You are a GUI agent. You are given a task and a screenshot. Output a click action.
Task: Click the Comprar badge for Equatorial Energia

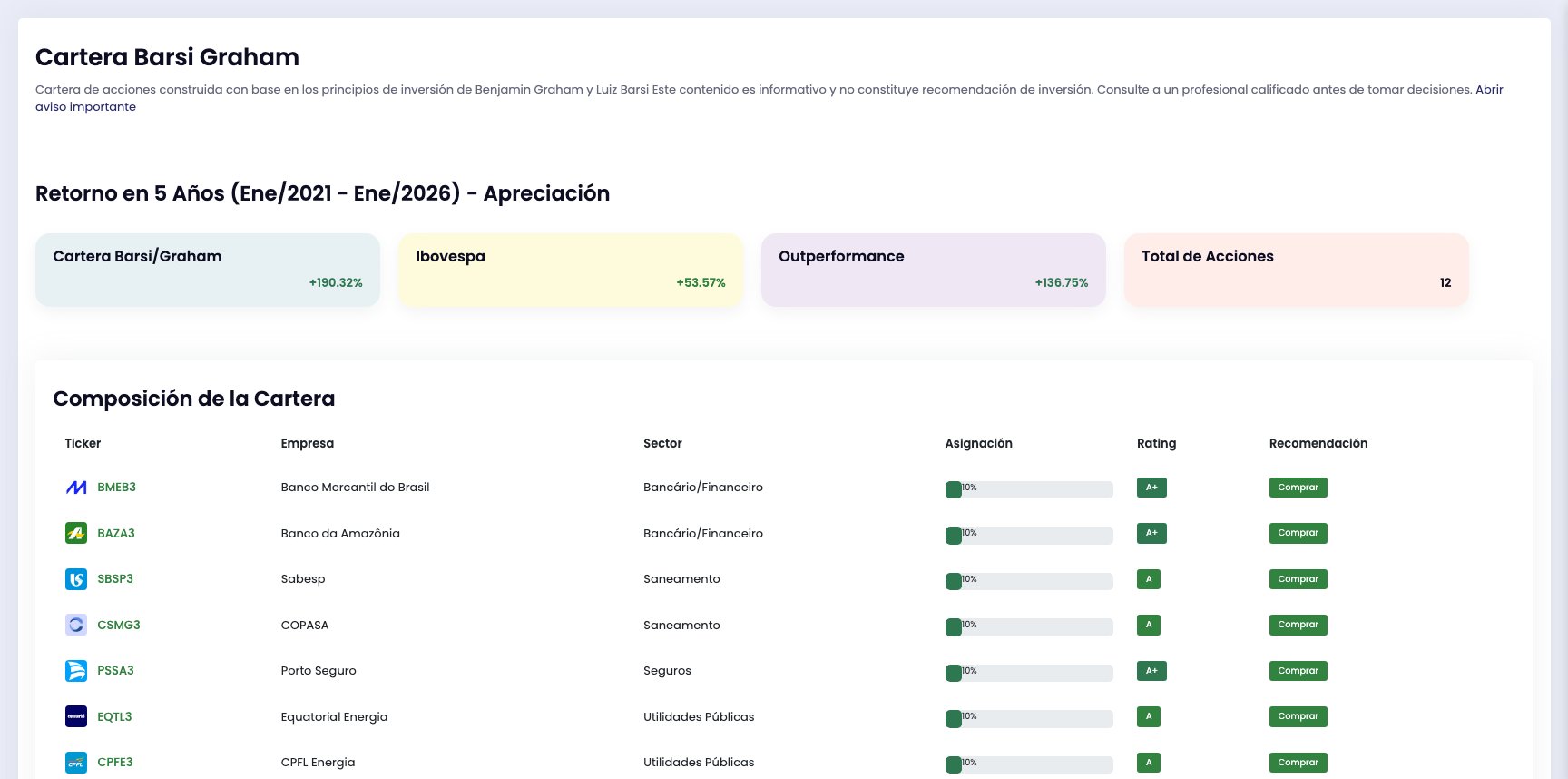1298,716
